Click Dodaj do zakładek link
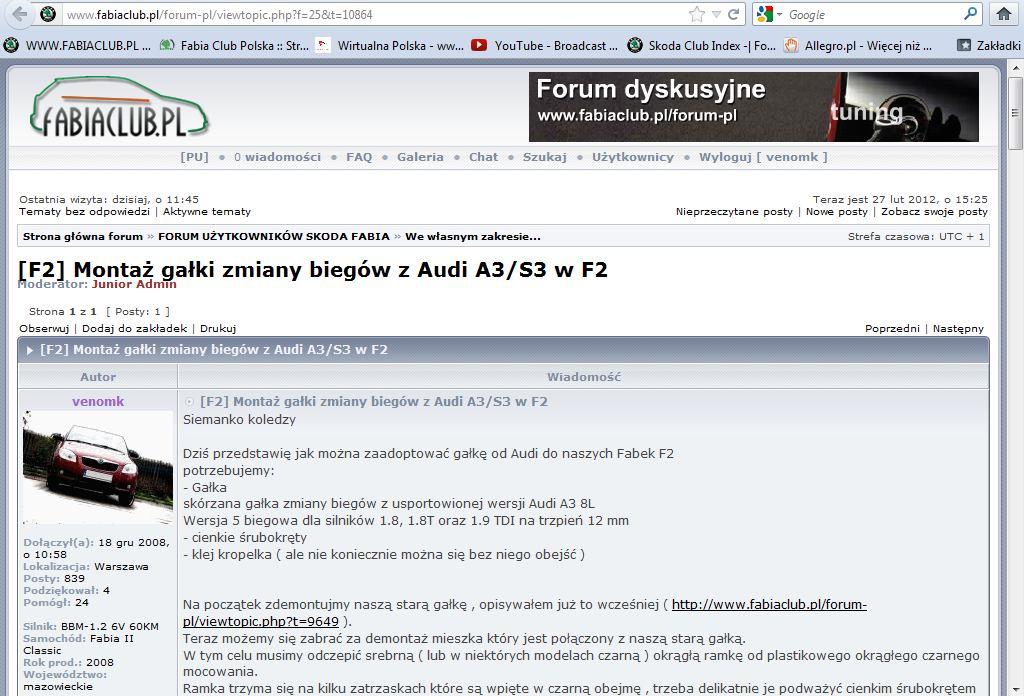This screenshot has width=1024, height=696. (135, 328)
